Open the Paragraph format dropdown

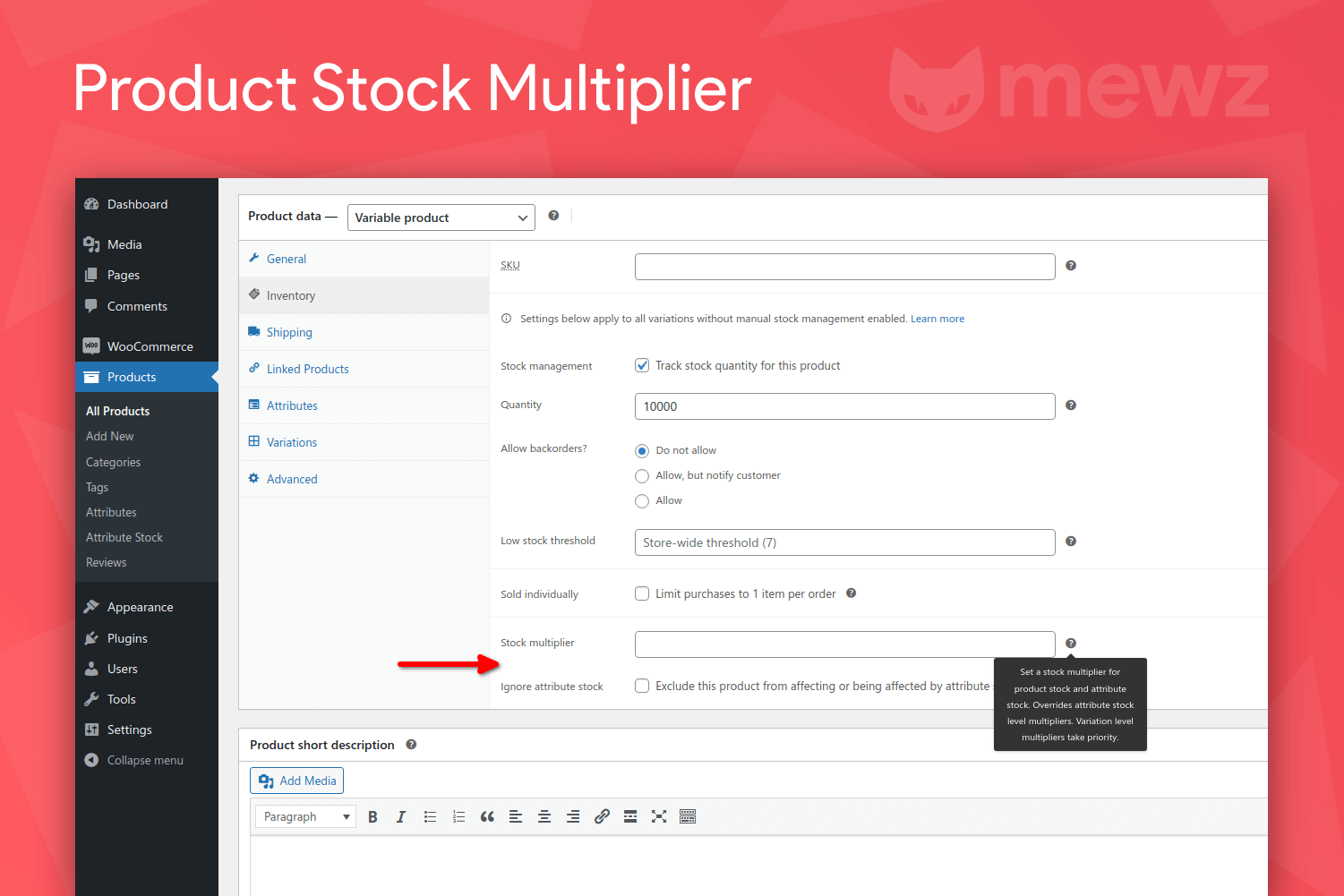pyautogui.click(x=305, y=816)
